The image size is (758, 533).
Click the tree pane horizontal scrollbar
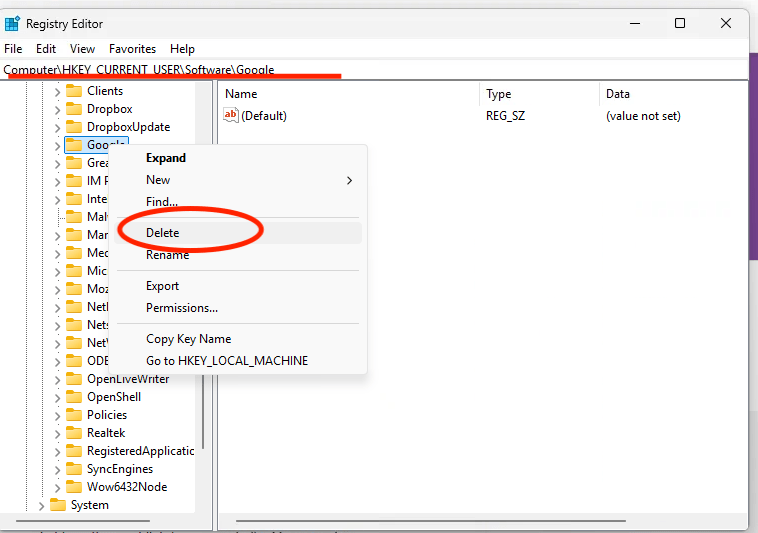[x=83, y=521]
